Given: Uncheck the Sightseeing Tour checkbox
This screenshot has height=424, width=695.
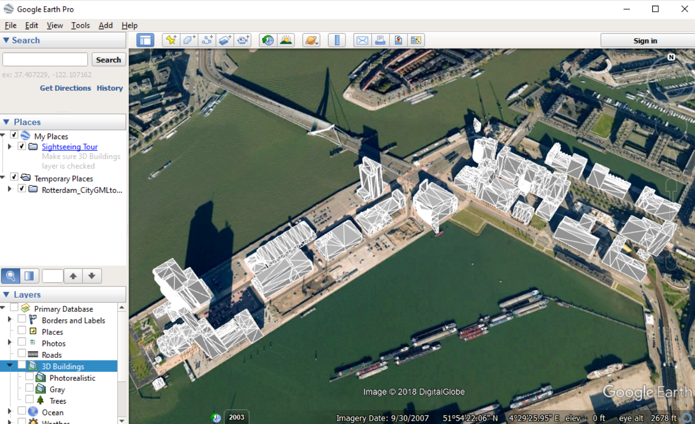Looking at the screenshot, I should (x=22, y=146).
